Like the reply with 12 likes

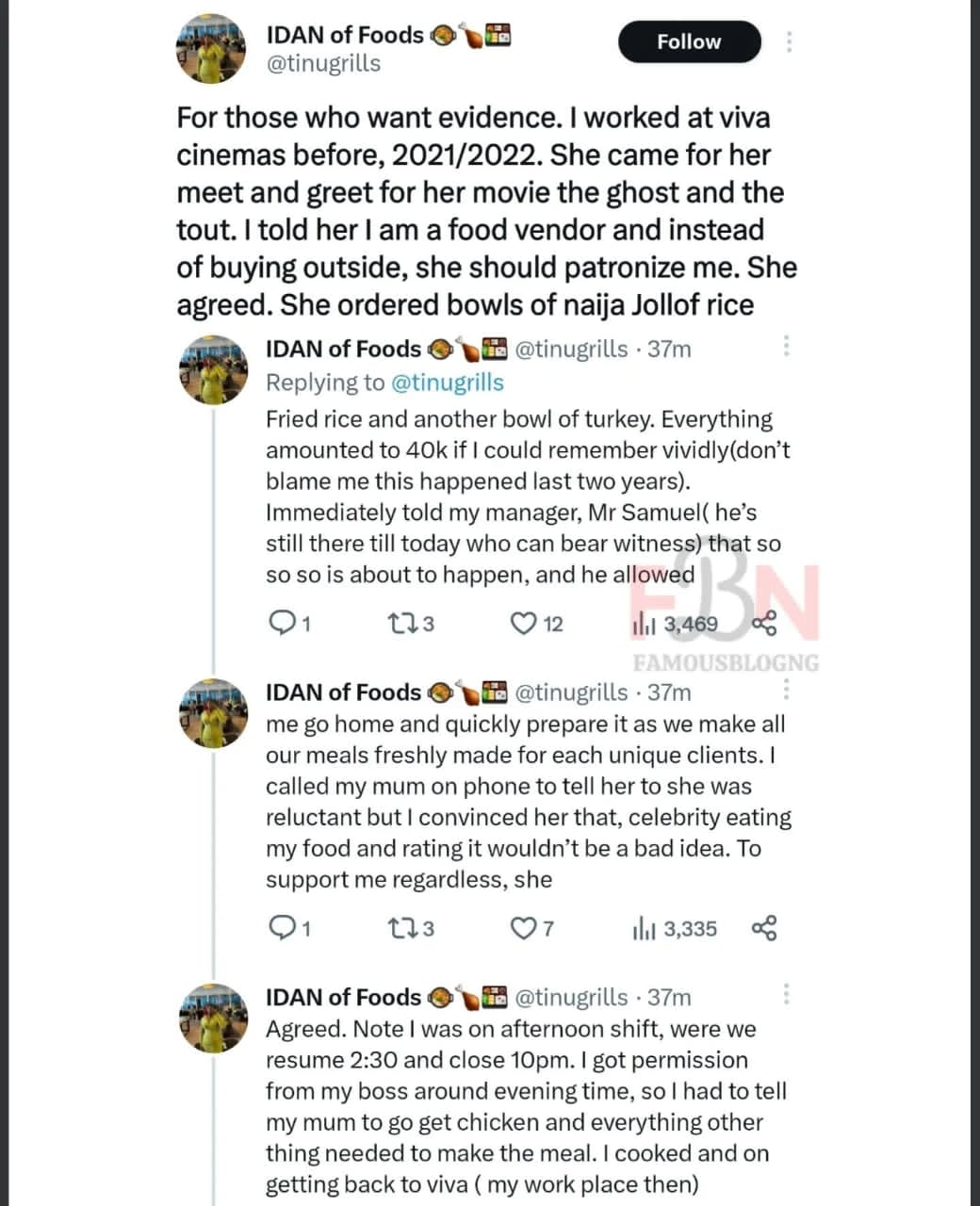coord(523,623)
